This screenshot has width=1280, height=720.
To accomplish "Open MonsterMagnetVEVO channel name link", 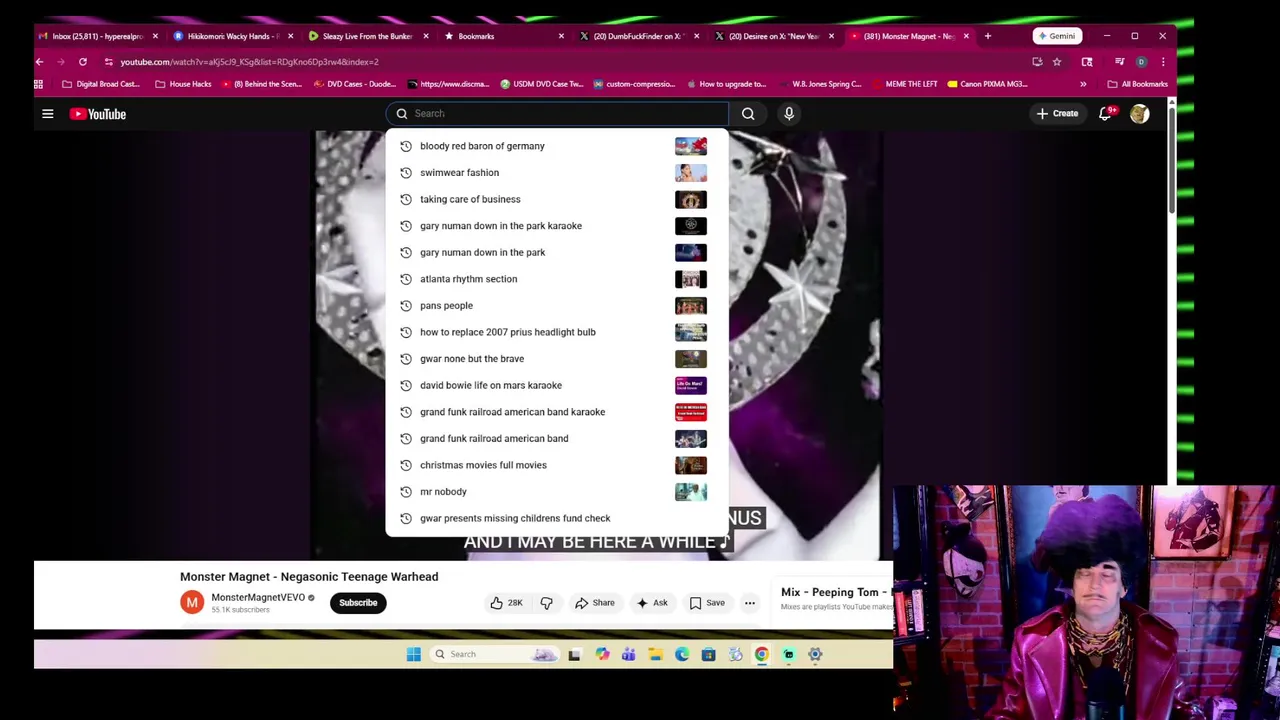I will click(x=258, y=598).
